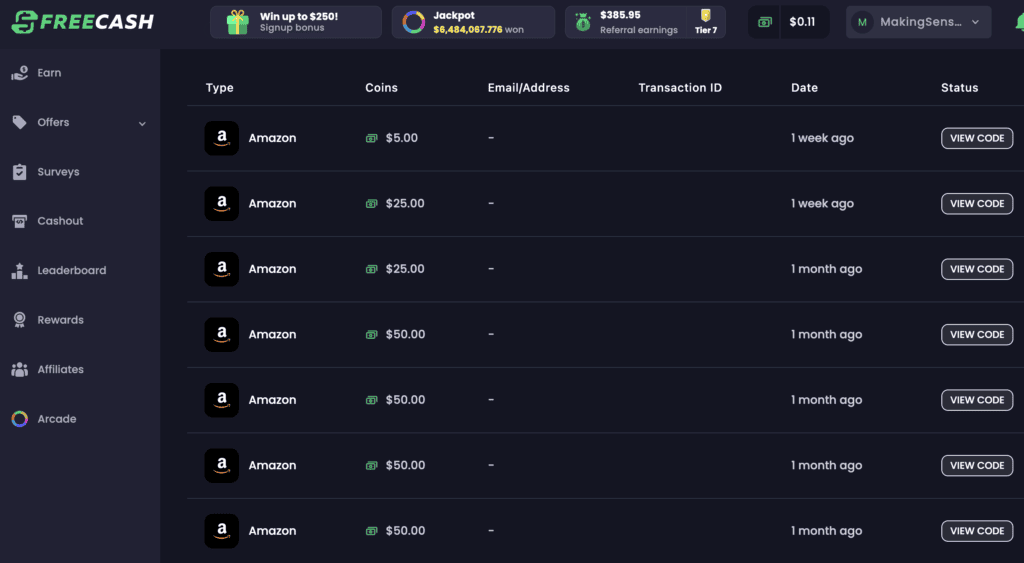This screenshot has height=563, width=1024.
Task: Click the Freecash logo
Action: point(83,22)
